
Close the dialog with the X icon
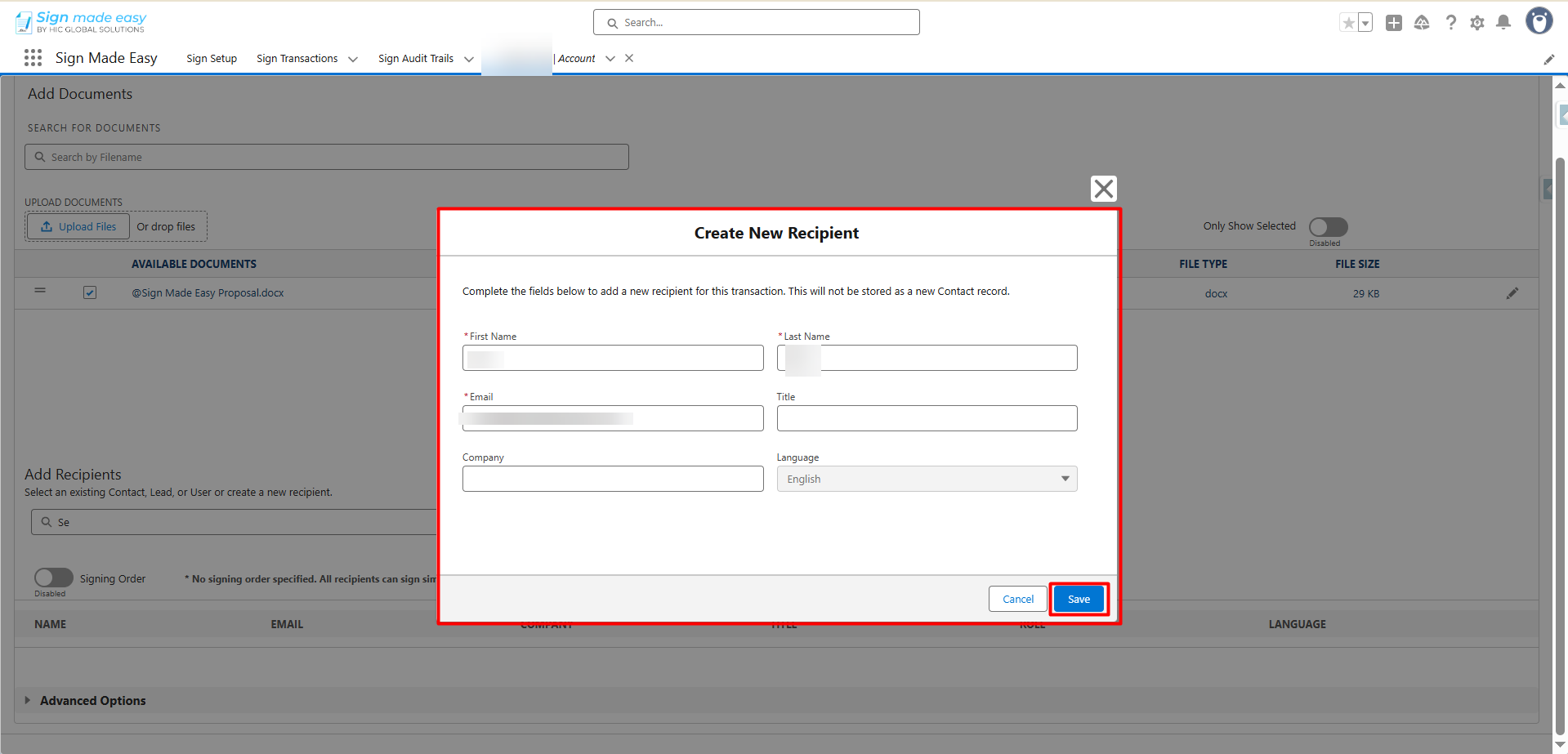[1103, 189]
